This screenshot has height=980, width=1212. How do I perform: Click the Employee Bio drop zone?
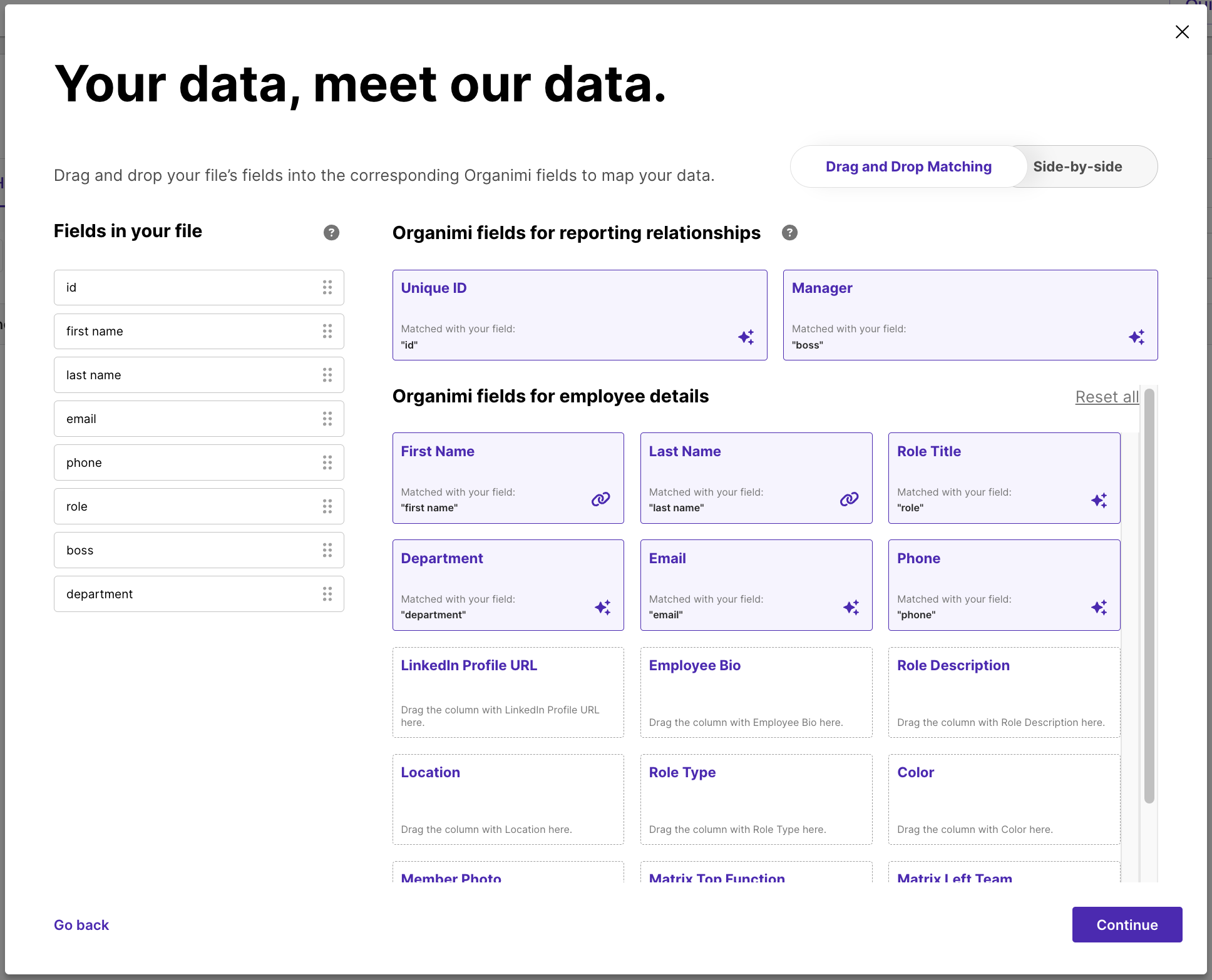tap(756, 692)
